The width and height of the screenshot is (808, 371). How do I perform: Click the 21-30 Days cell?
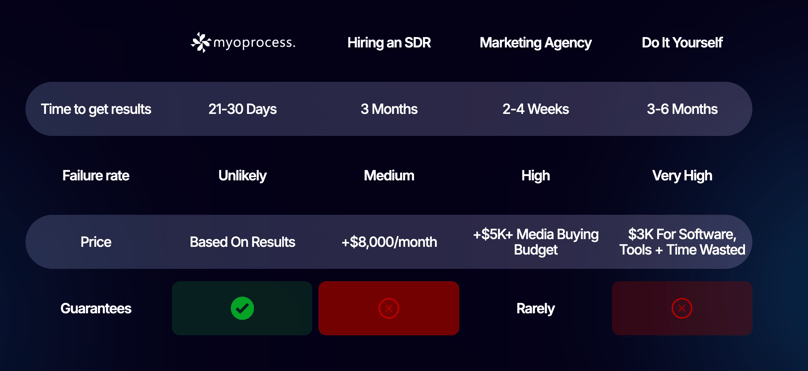pyautogui.click(x=242, y=109)
